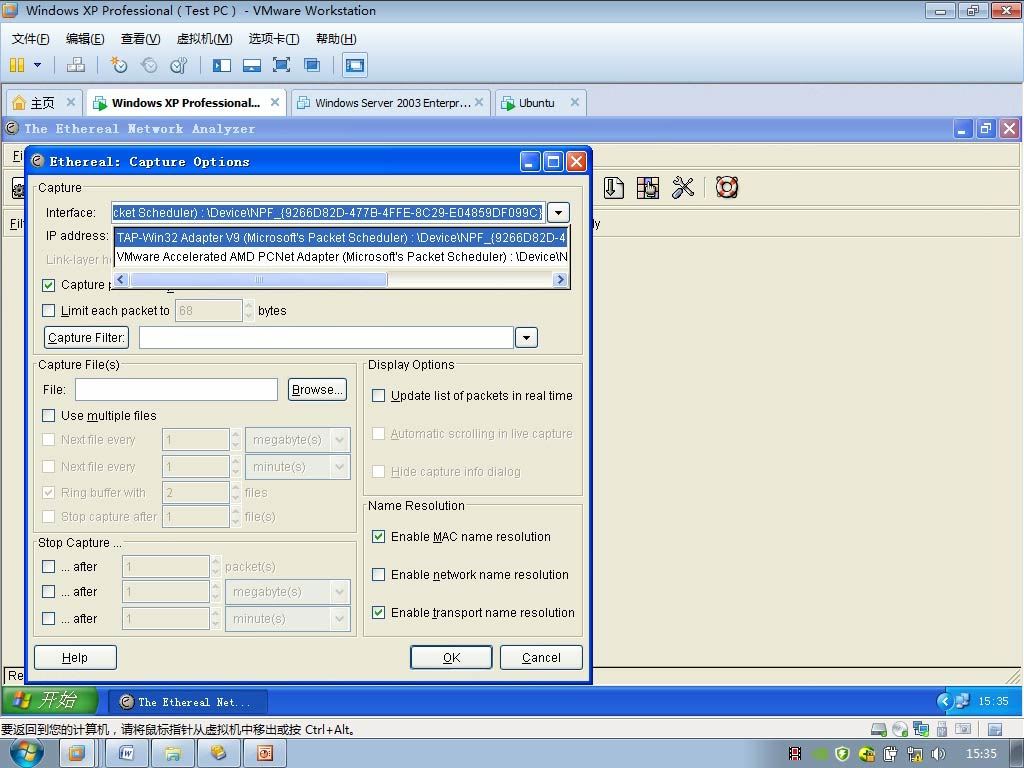Enable Limit each packet to checkbox
Image resolution: width=1024 pixels, height=768 pixels.
48,311
